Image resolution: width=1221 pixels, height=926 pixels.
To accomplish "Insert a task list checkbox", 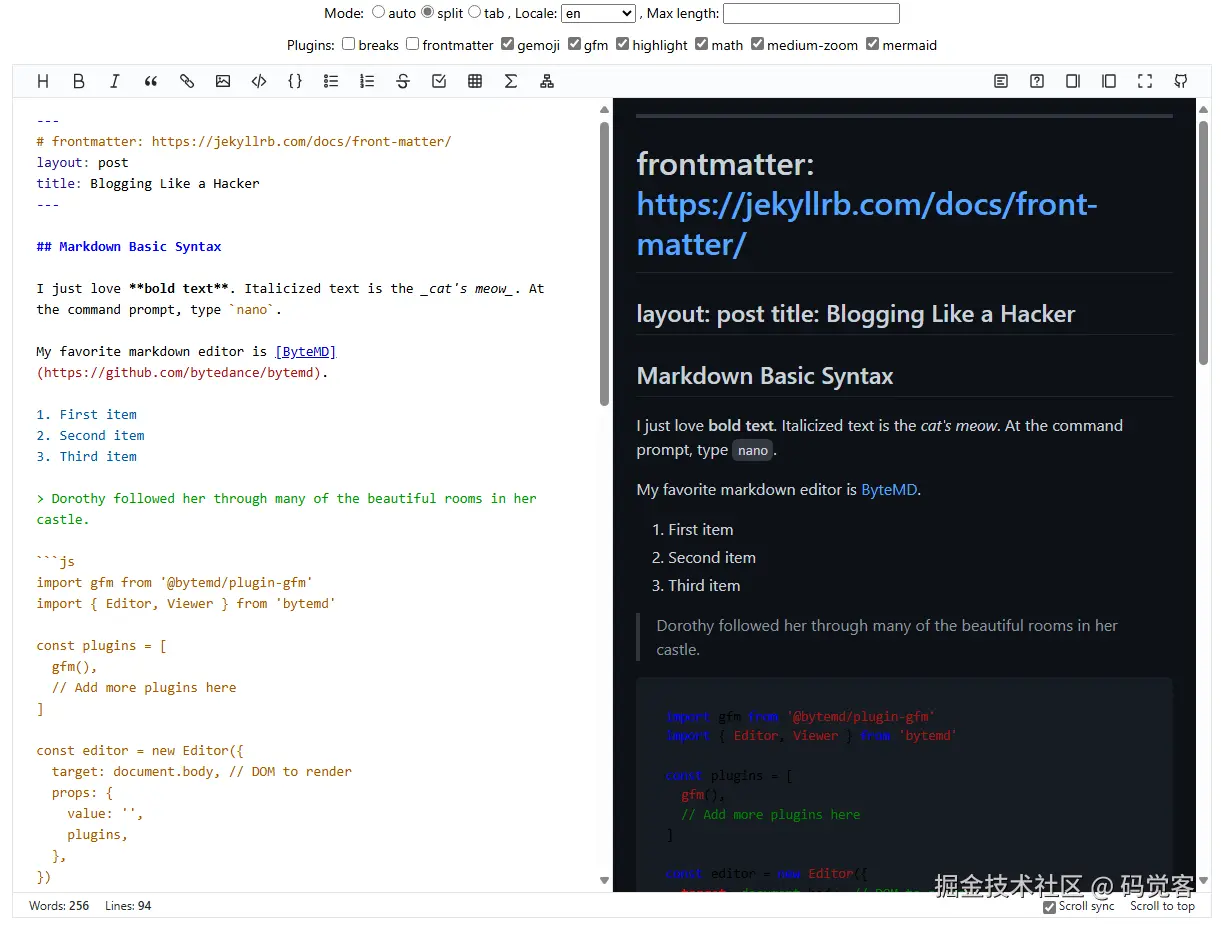I will tap(439, 81).
